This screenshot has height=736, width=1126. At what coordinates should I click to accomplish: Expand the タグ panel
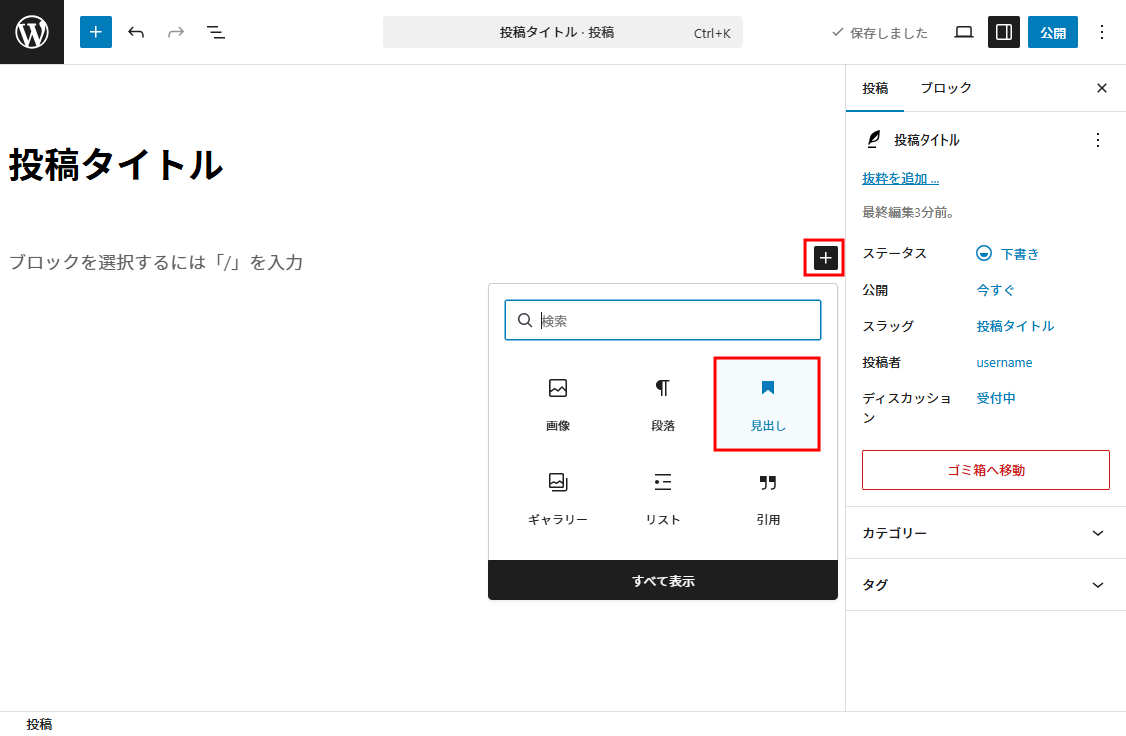click(985, 584)
